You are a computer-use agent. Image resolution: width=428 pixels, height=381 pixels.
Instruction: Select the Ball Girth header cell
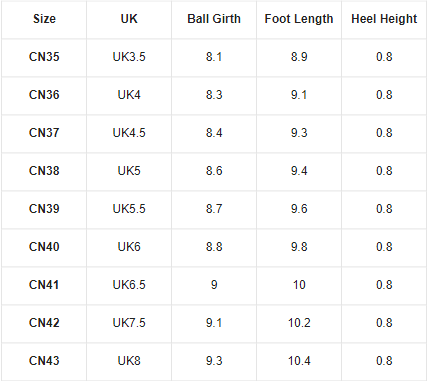[x=214, y=19]
